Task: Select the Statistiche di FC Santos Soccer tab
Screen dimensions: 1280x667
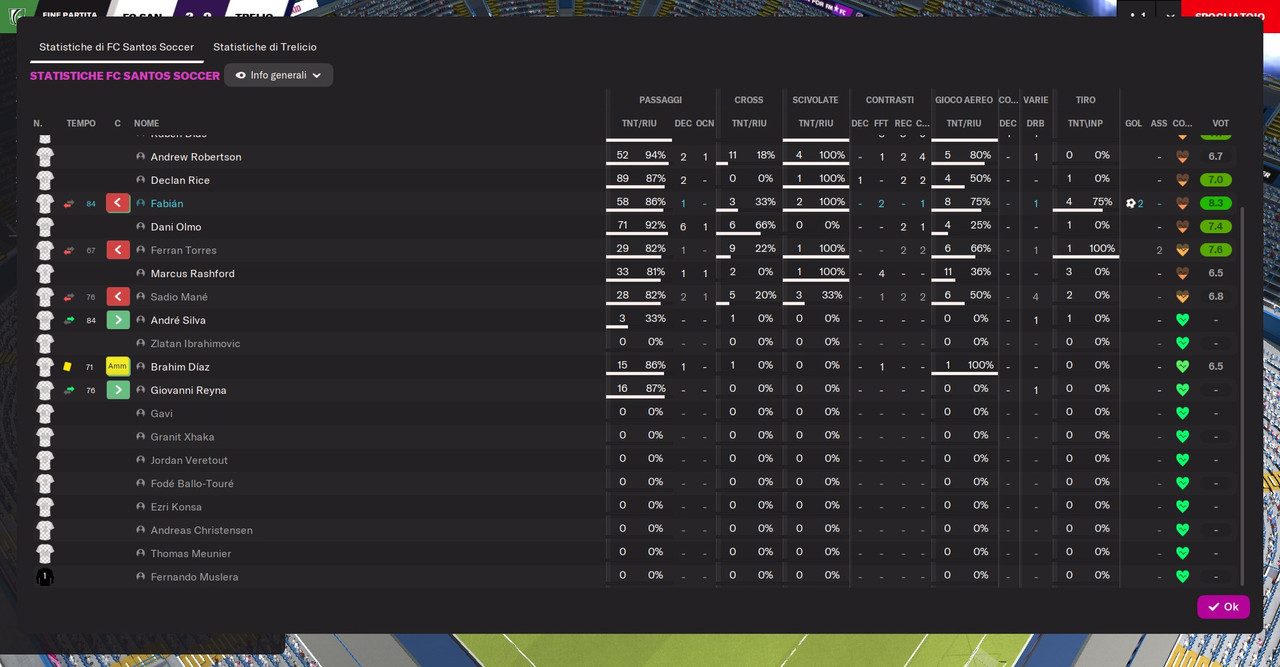Action: 117,47
